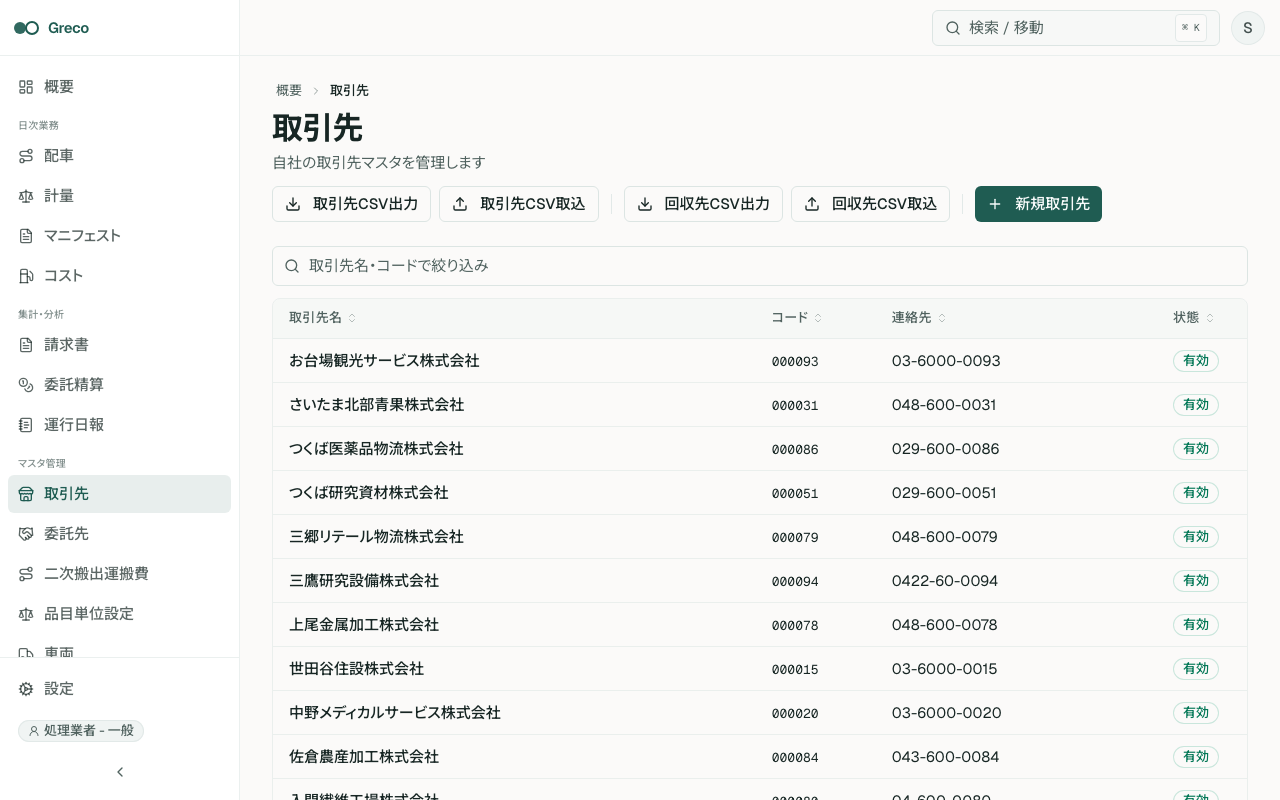This screenshot has width=1280, height=800.
Task: Open row 三郷リテール物流株式会社
Action: pos(760,537)
